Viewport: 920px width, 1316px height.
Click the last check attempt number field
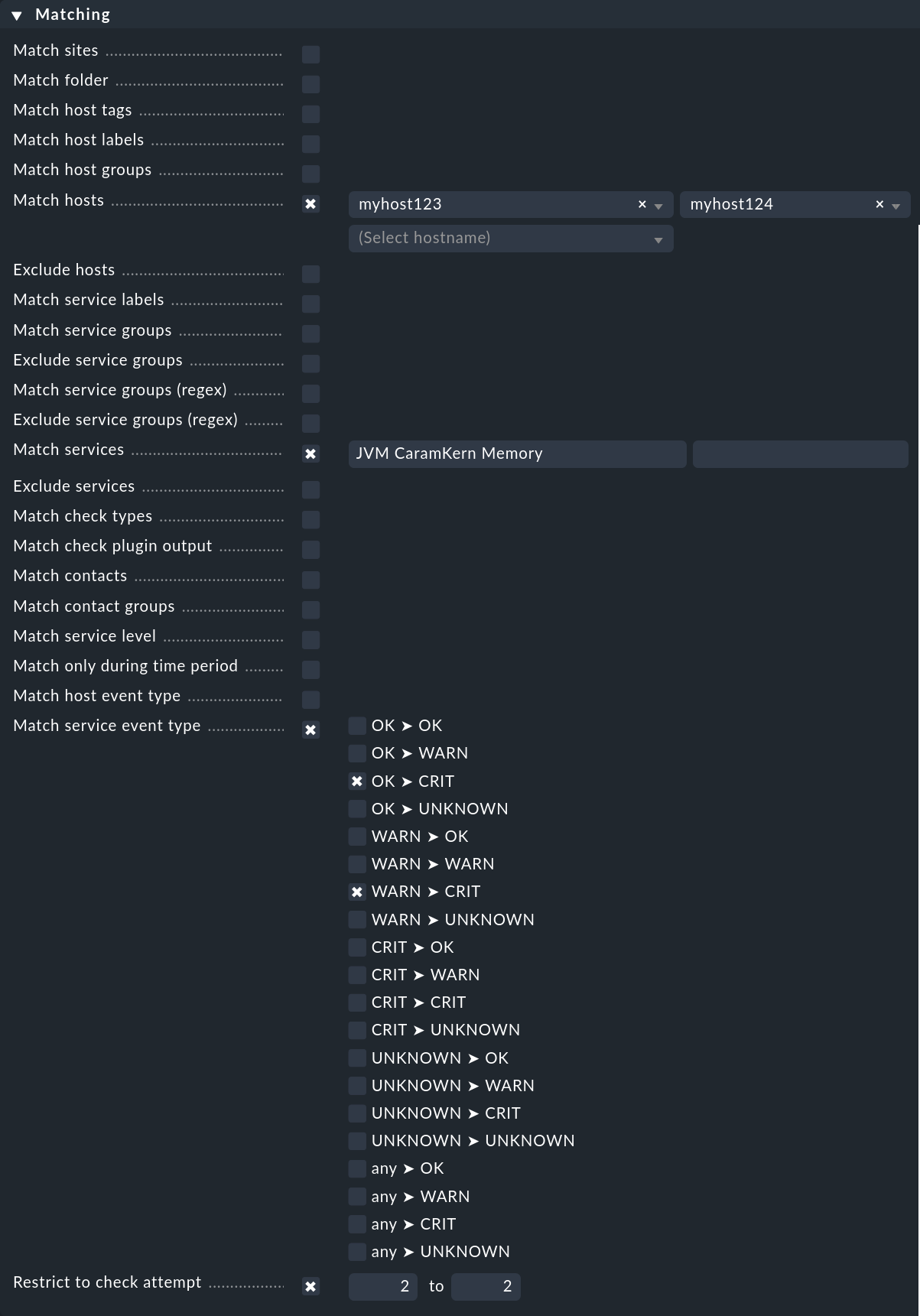486,1286
